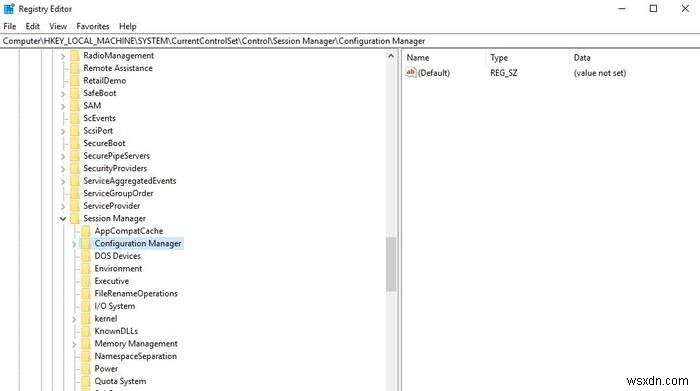This screenshot has width=700, height=391.
Task: Select the Quota System key label
Action: point(120,381)
